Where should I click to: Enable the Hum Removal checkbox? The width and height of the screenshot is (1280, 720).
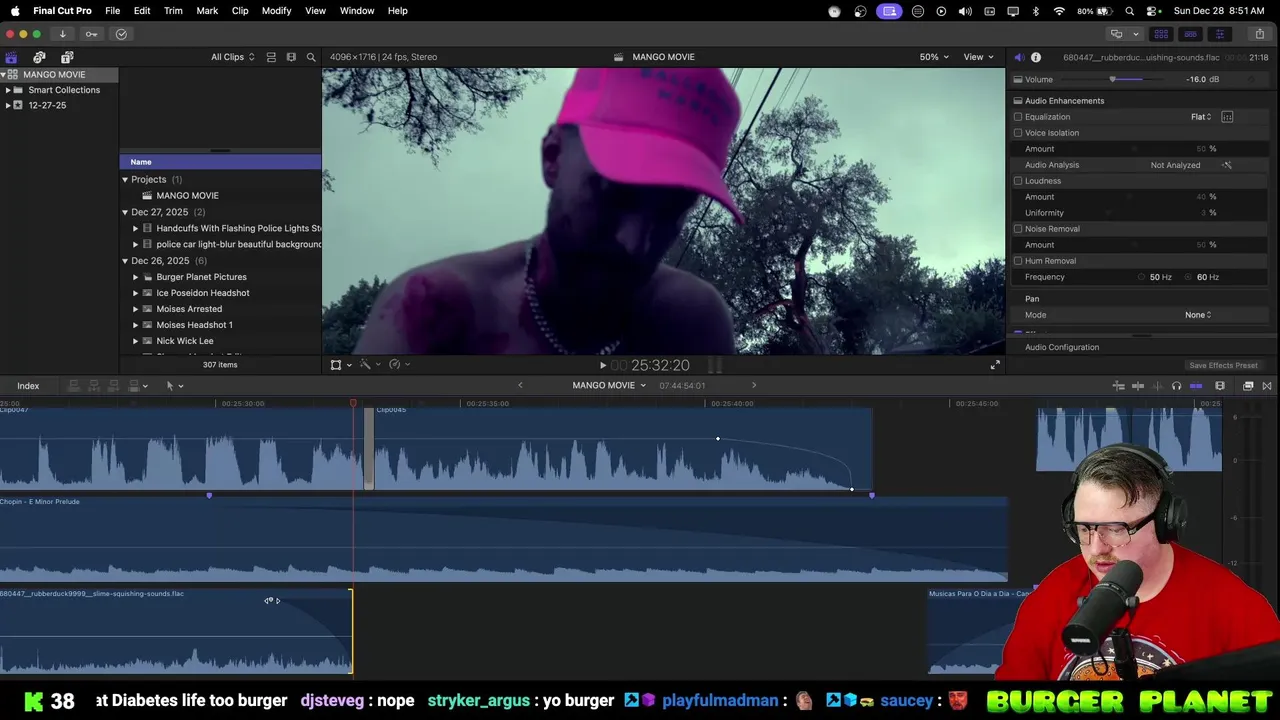(1018, 261)
